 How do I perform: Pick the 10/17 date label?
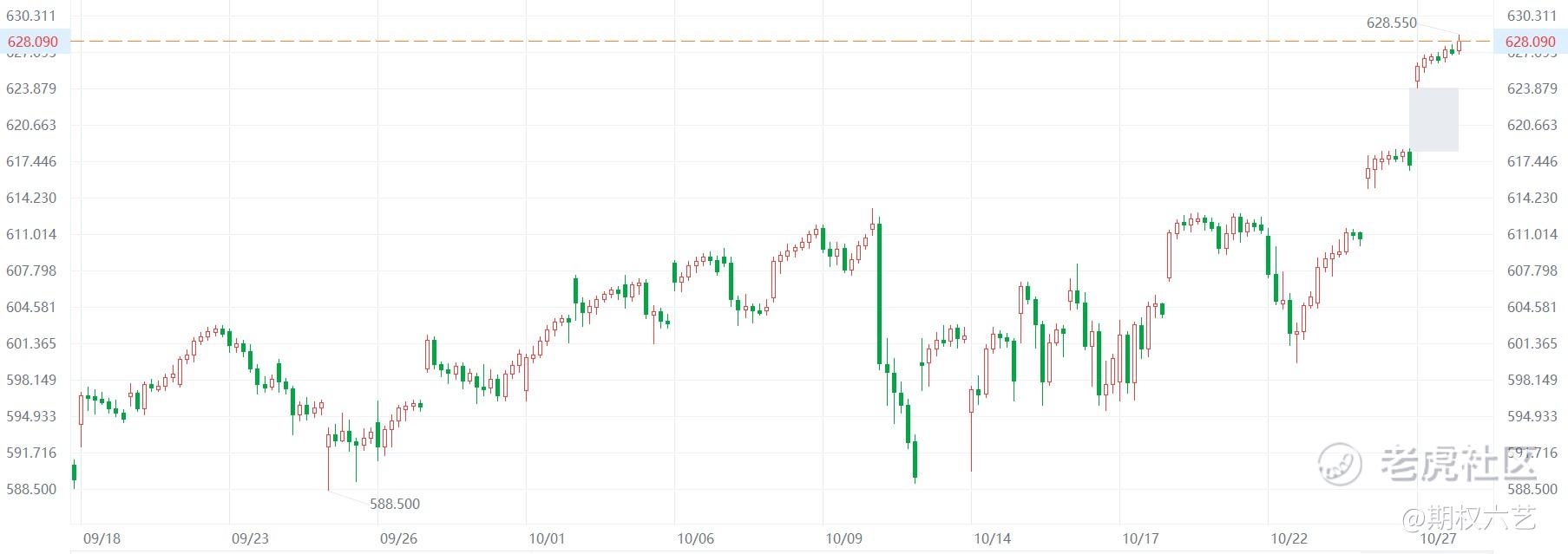[x=1140, y=538]
